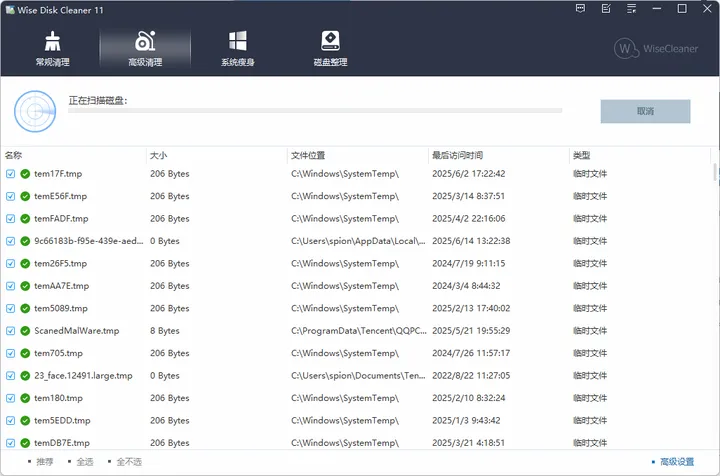Uncheck the tem180.tmp checkbox

coord(11,398)
